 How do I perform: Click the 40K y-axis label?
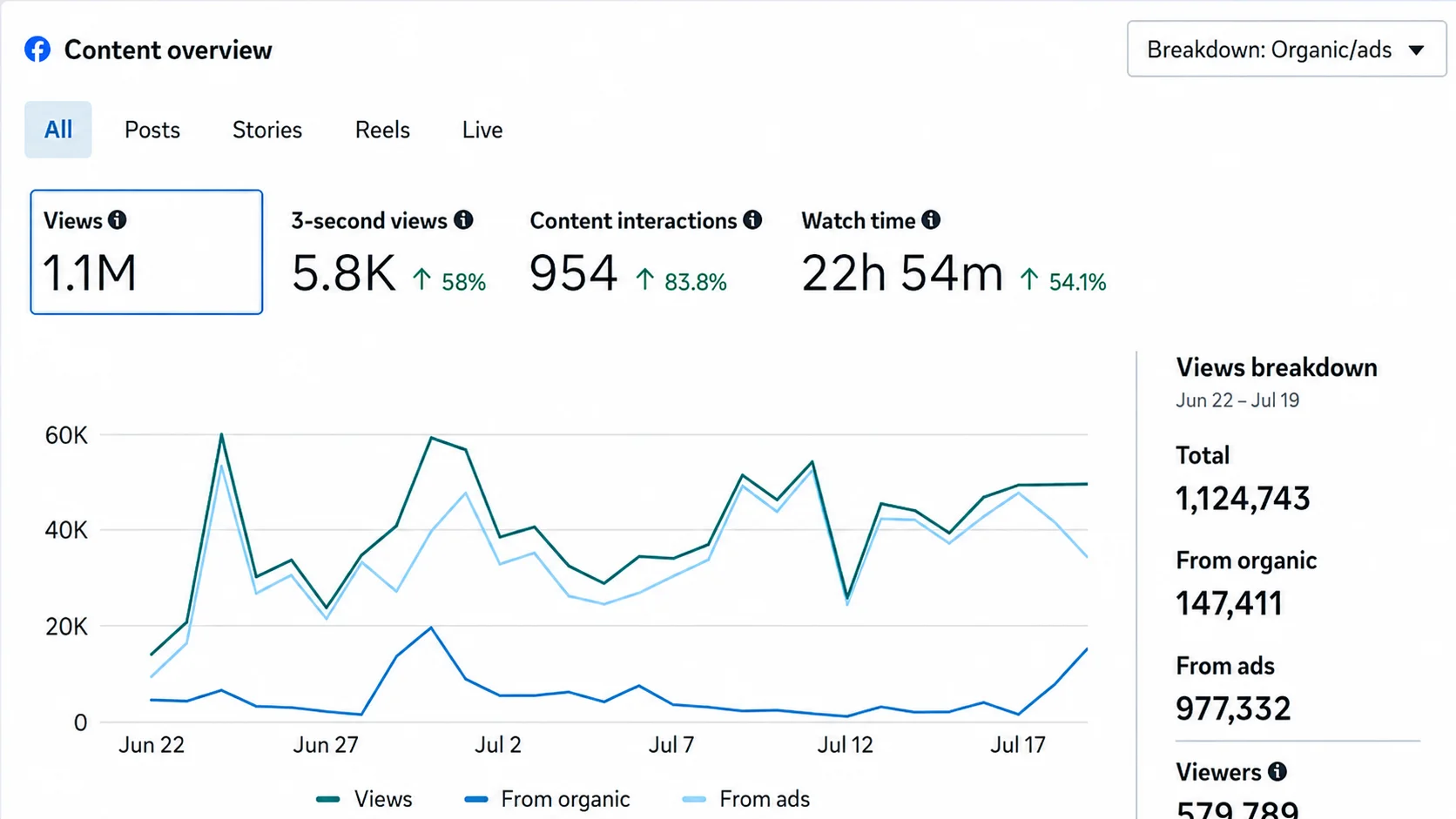[66, 530]
